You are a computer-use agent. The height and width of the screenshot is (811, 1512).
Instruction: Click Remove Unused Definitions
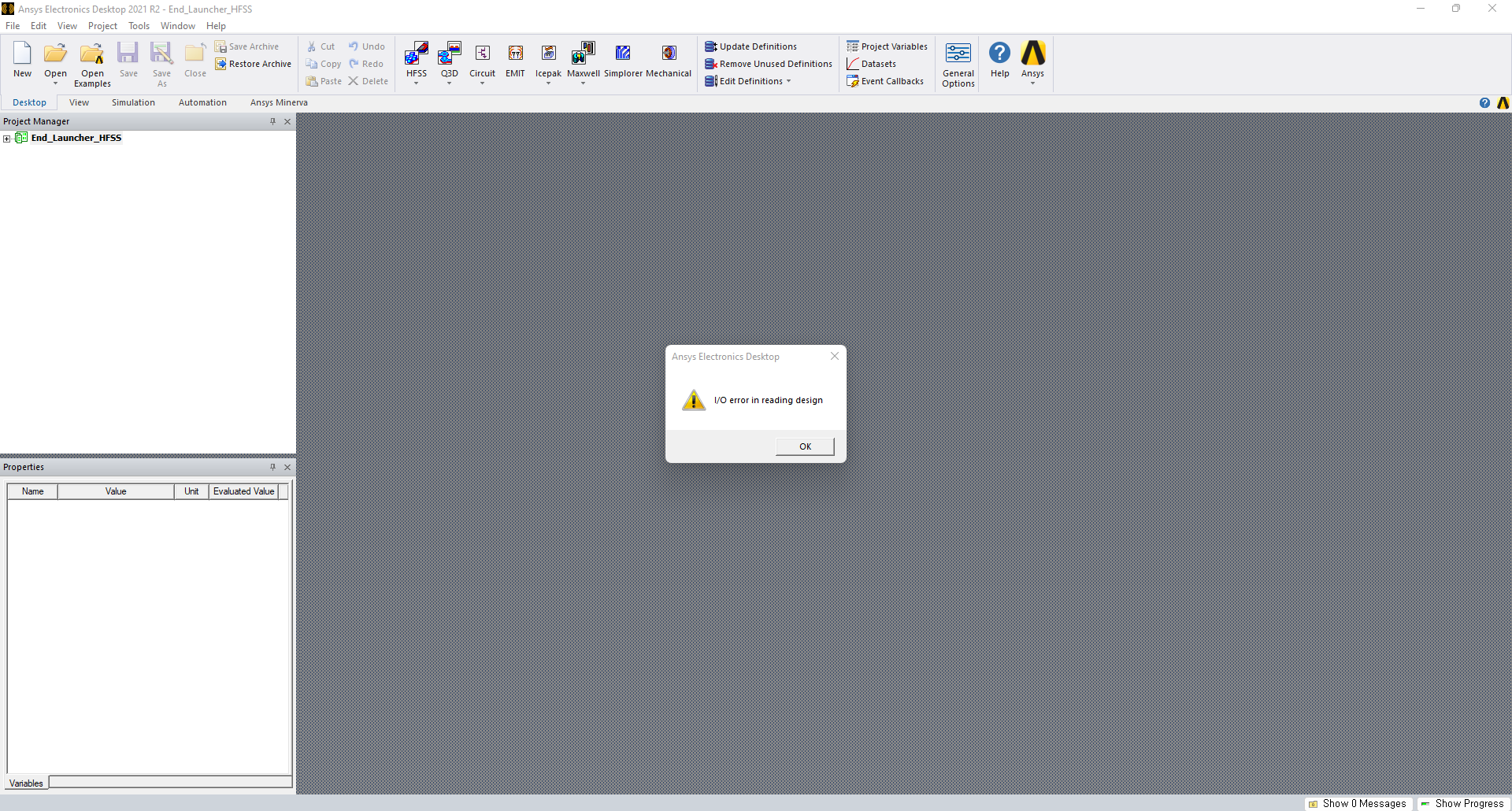[769, 64]
